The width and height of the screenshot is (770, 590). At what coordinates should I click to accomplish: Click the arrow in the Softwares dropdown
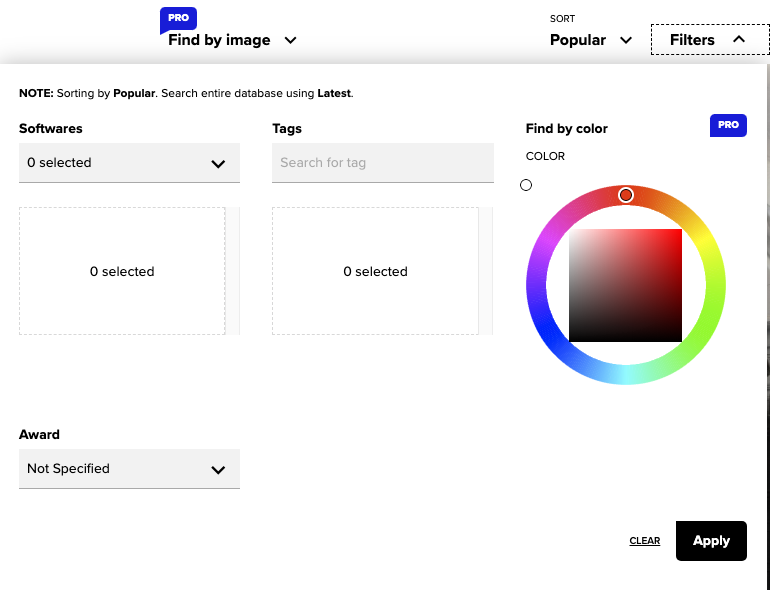pos(218,164)
